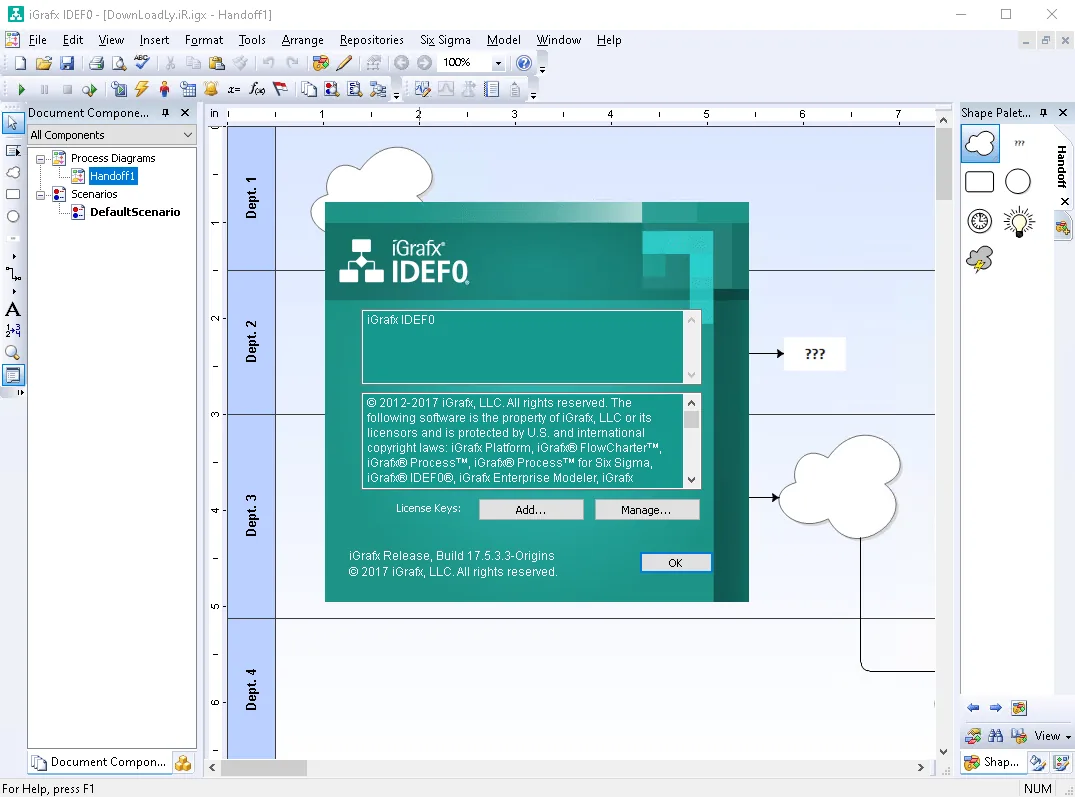Viewport: 1075px width, 797px height.
Task: Open the 100% zoom level dropdown
Action: tap(498, 63)
